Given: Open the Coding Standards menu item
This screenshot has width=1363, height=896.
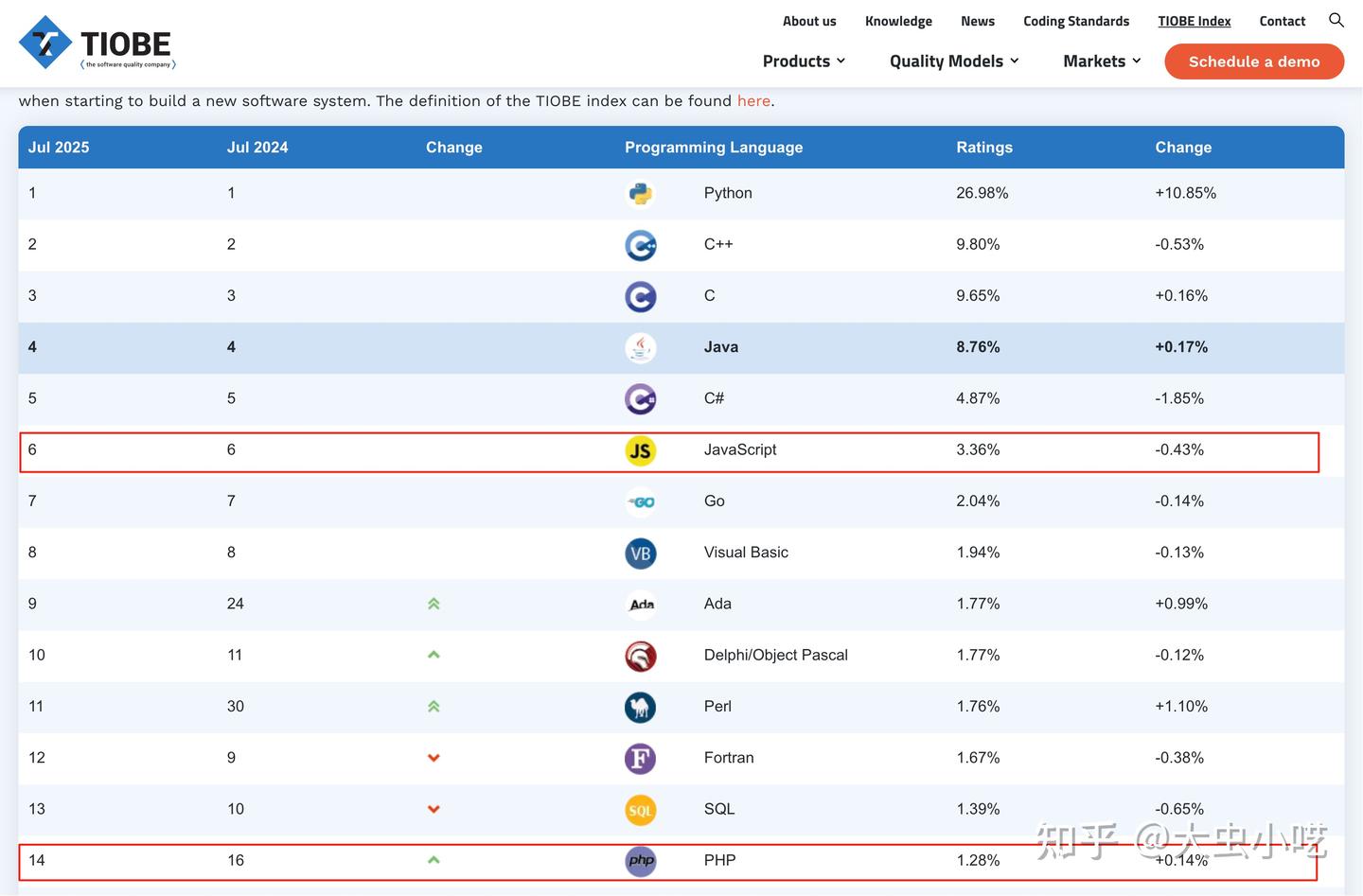Looking at the screenshot, I should click(x=1076, y=21).
